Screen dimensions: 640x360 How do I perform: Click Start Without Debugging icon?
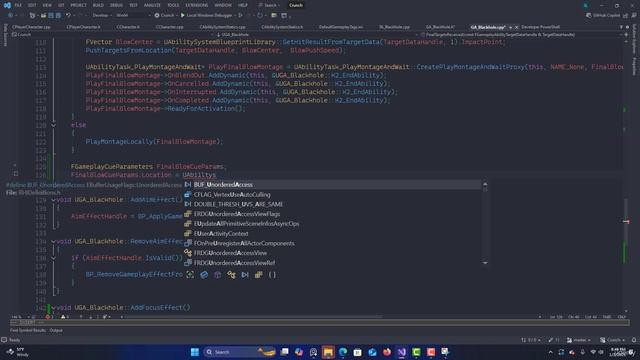coord(241,16)
